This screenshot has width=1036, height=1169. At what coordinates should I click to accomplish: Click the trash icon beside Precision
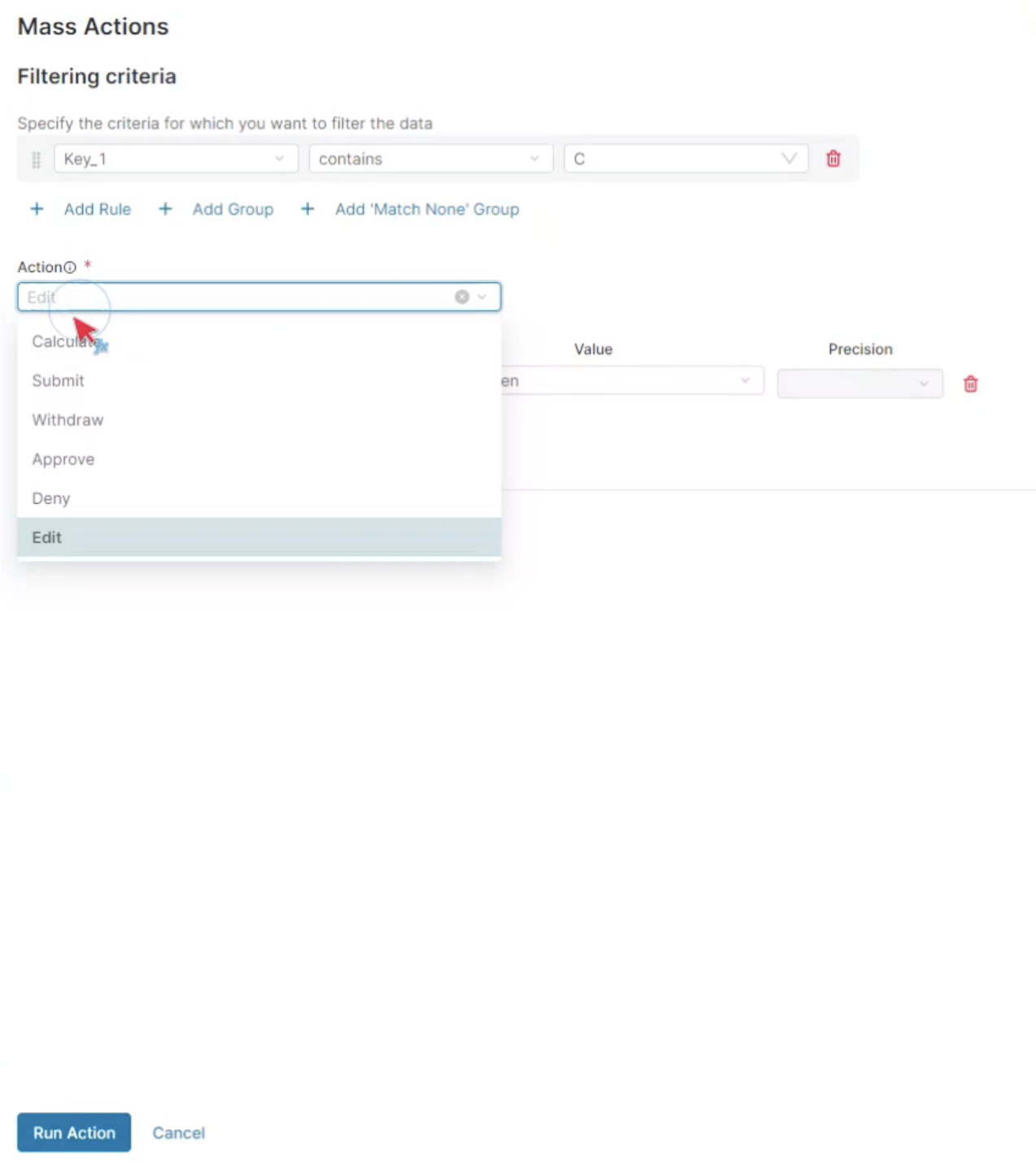click(x=970, y=384)
